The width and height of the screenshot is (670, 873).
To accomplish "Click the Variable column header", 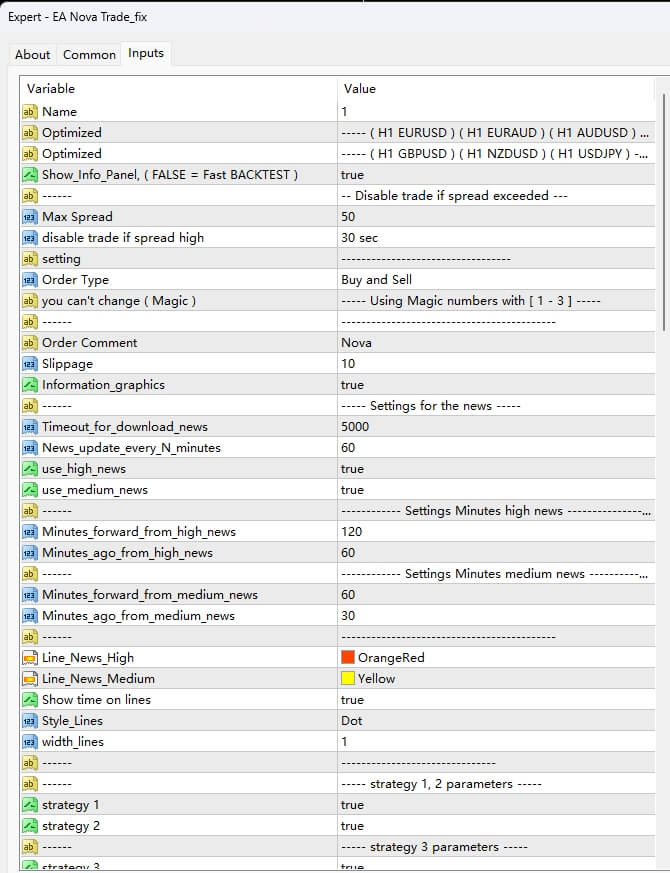I will pos(50,89).
